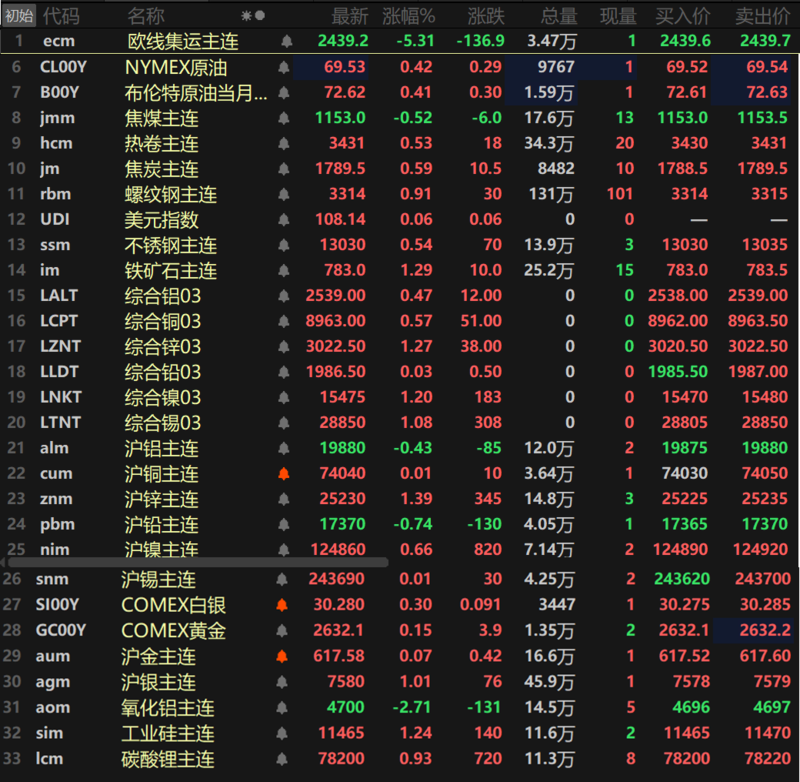Click the 代码 column header
Image resolution: width=800 pixels, height=782 pixels.
(x=61, y=16)
